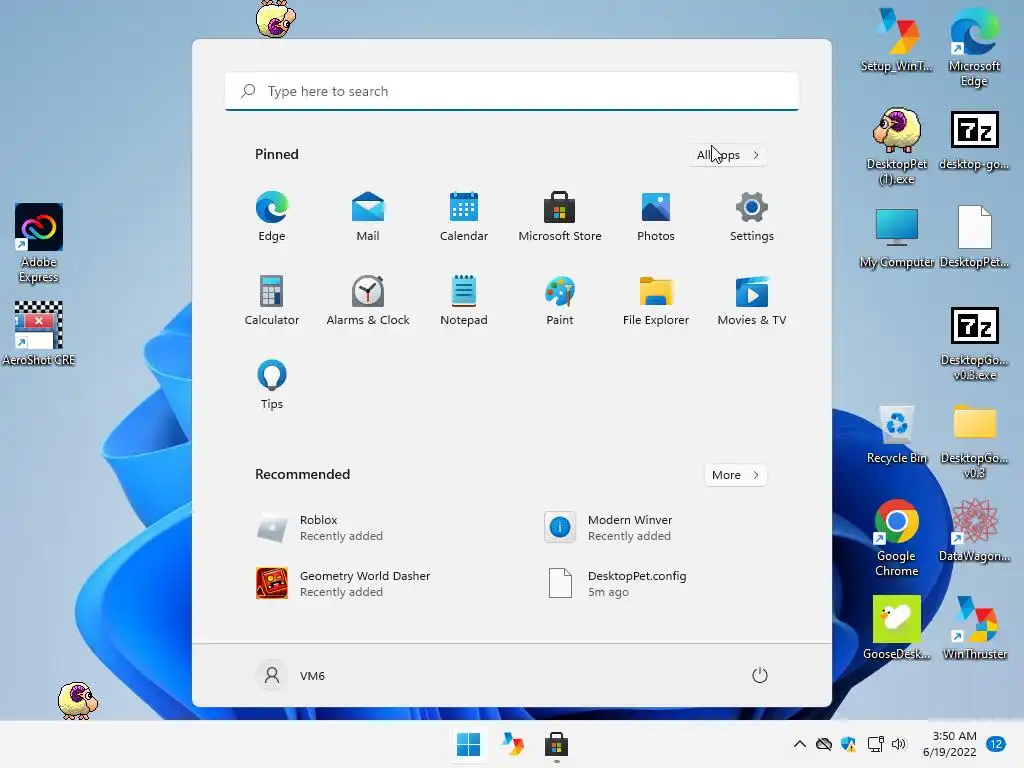Screen dimensions: 1024x768
Task: Select the AeroShot CRE desktop shortcut
Action: (x=39, y=334)
